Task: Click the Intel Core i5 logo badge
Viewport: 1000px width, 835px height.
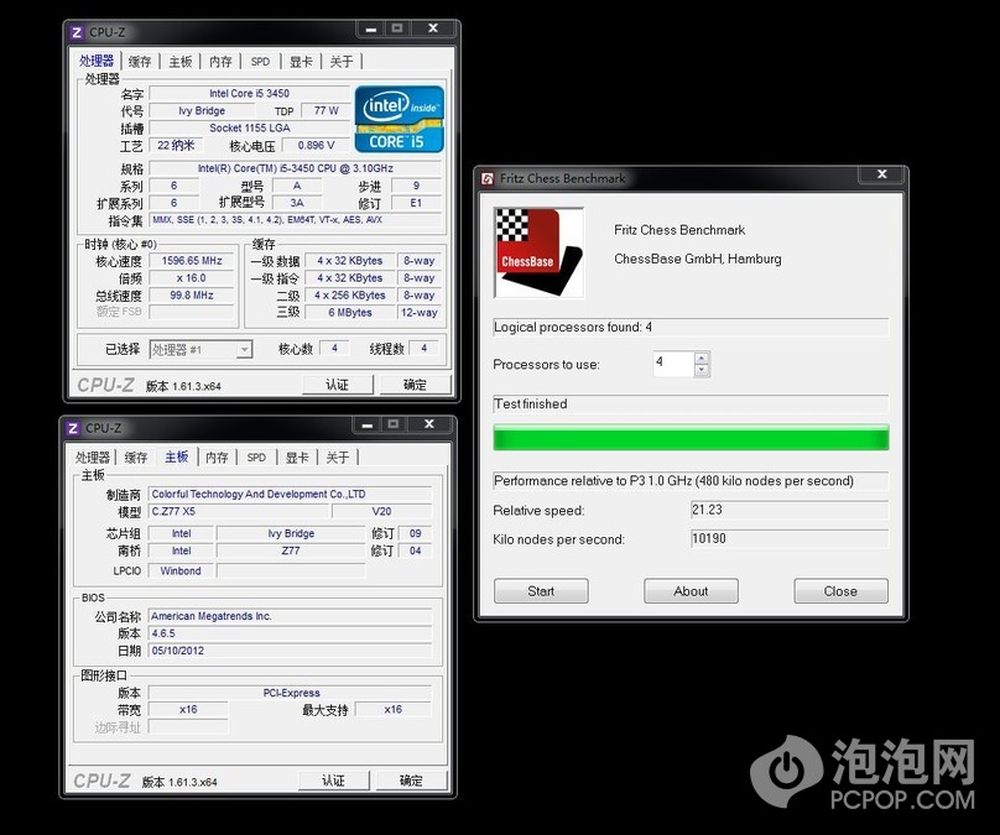Action: click(x=399, y=118)
